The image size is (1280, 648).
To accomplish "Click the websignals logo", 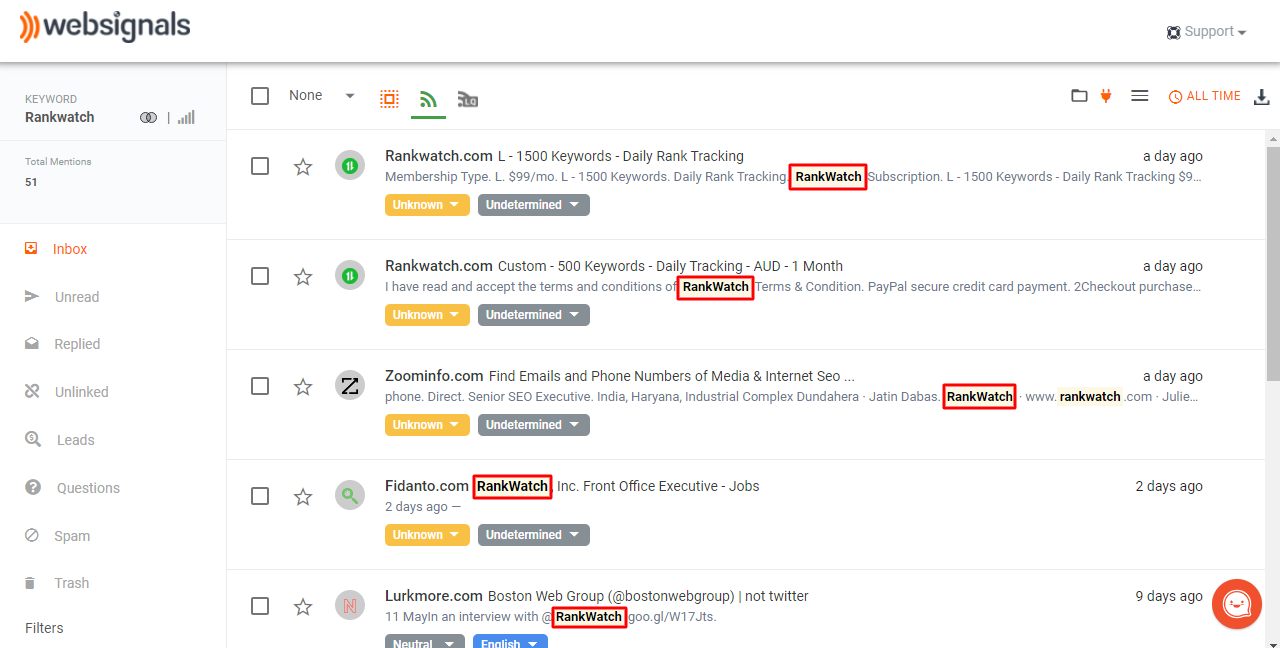I will tap(105, 26).
